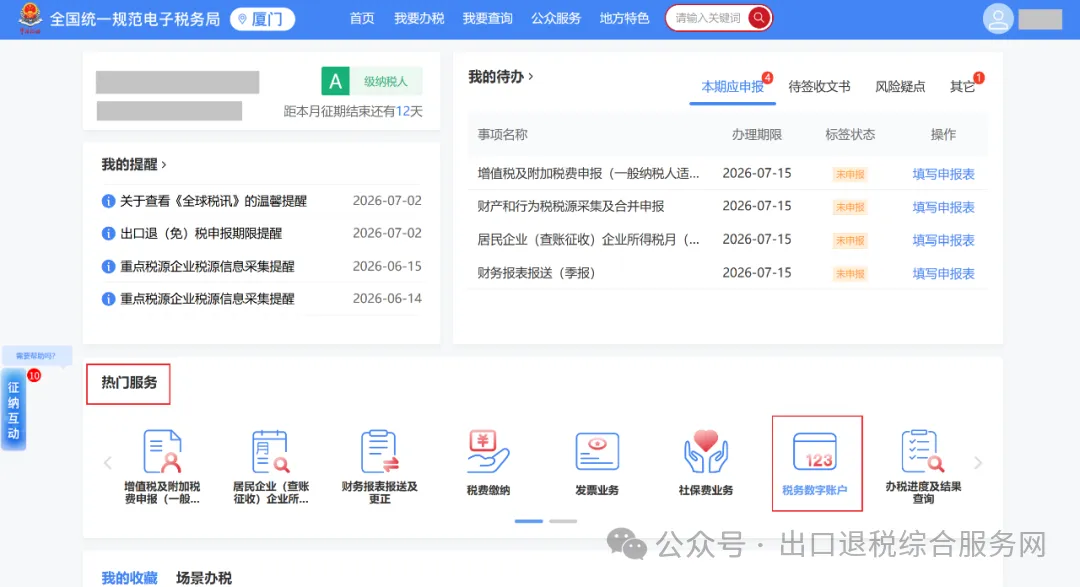
Task: Click 未申报 tag on 财务报表报送 row
Action: point(850,274)
